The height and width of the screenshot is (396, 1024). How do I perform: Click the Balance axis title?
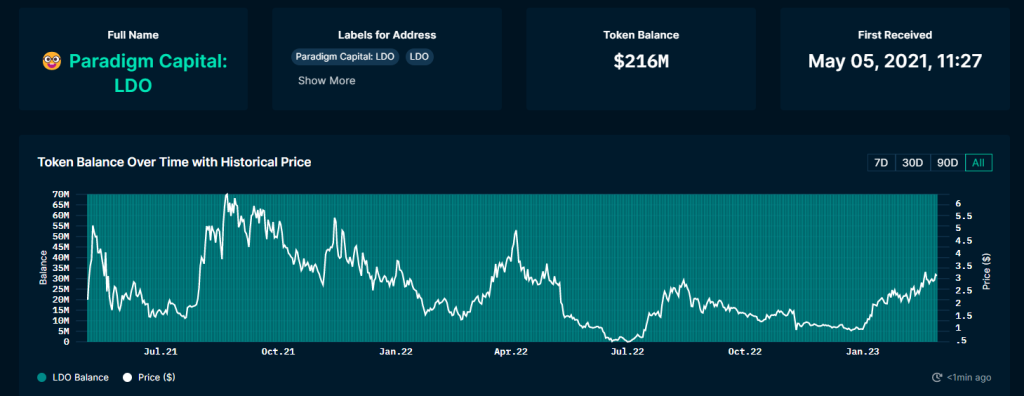(x=44, y=267)
